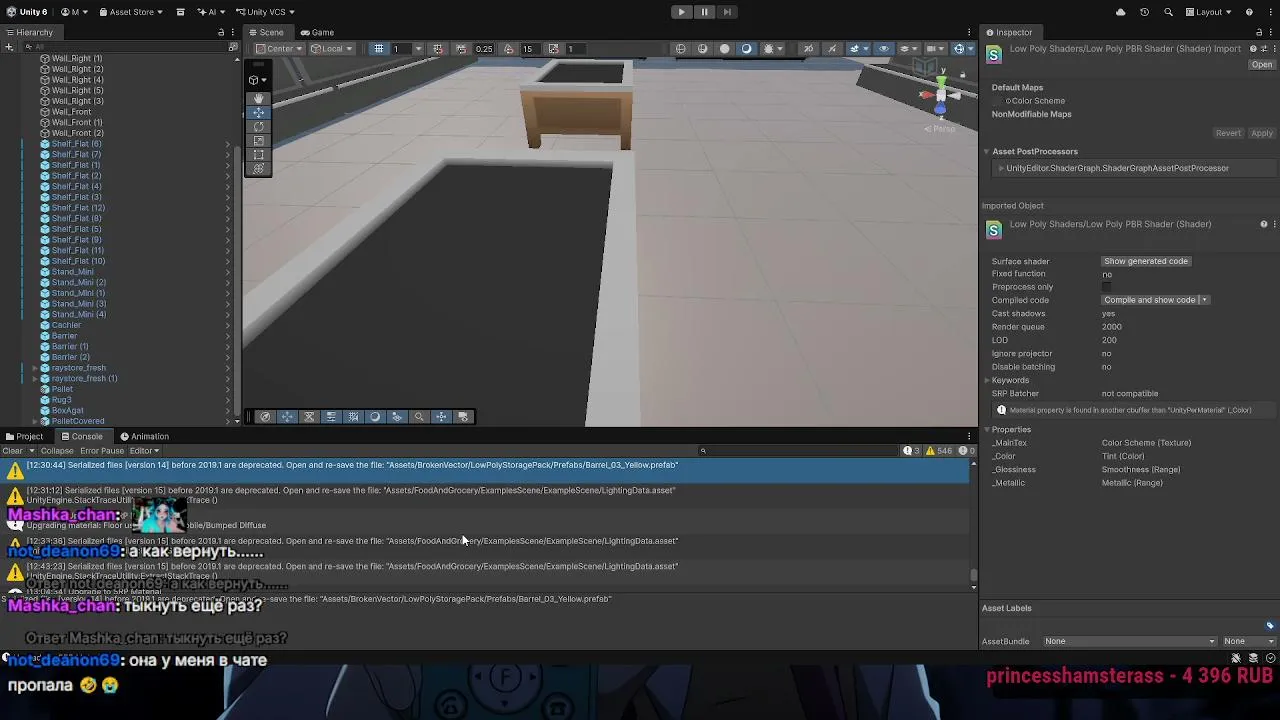Open the Console Editor dropdown
Image resolution: width=1280 pixels, height=720 pixels.
click(x=144, y=451)
